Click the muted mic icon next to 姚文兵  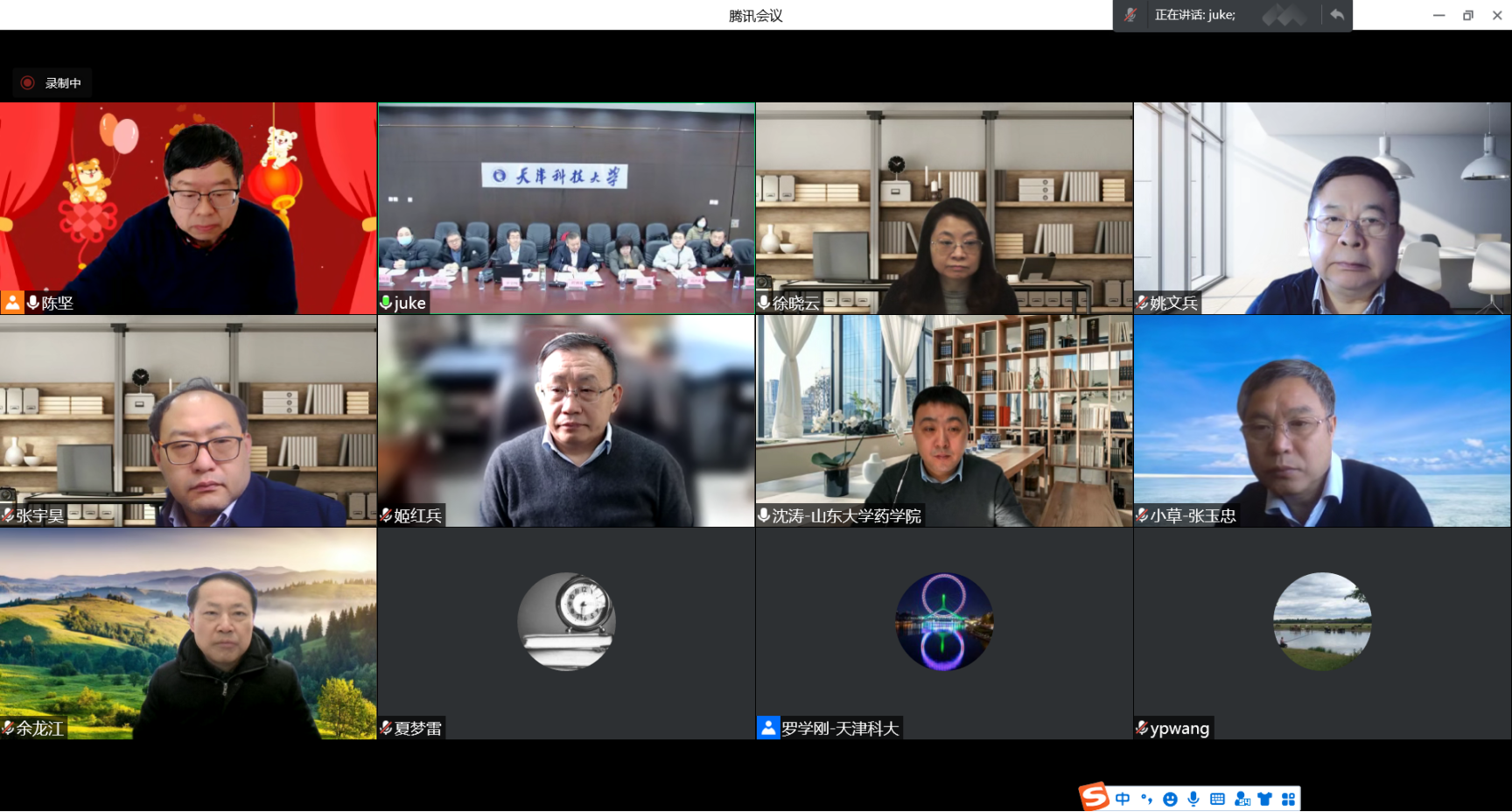[1142, 303]
